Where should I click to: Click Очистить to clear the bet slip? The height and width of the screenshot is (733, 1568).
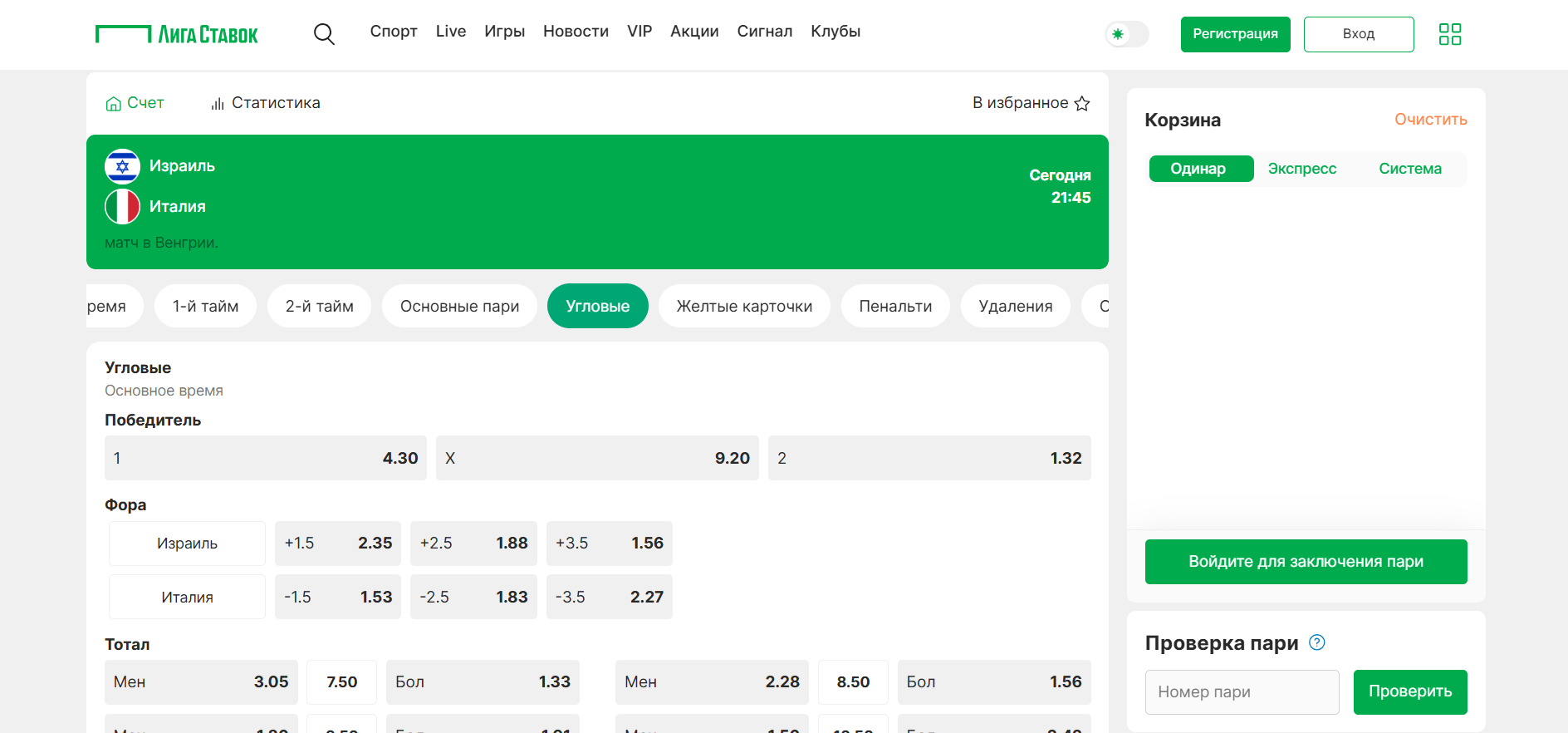click(1430, 120)
